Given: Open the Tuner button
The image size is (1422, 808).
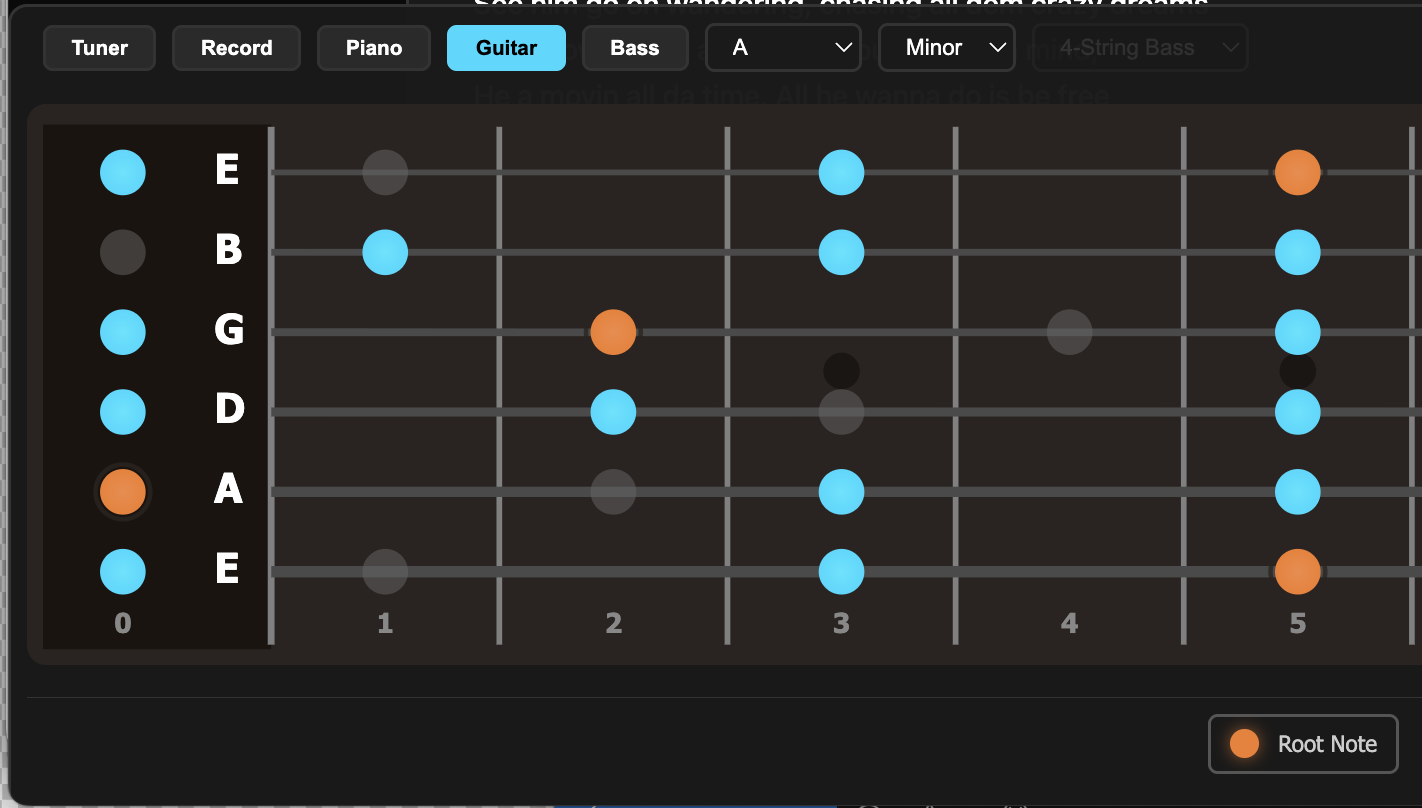Looking at the screenshot, I should (100, 48).
